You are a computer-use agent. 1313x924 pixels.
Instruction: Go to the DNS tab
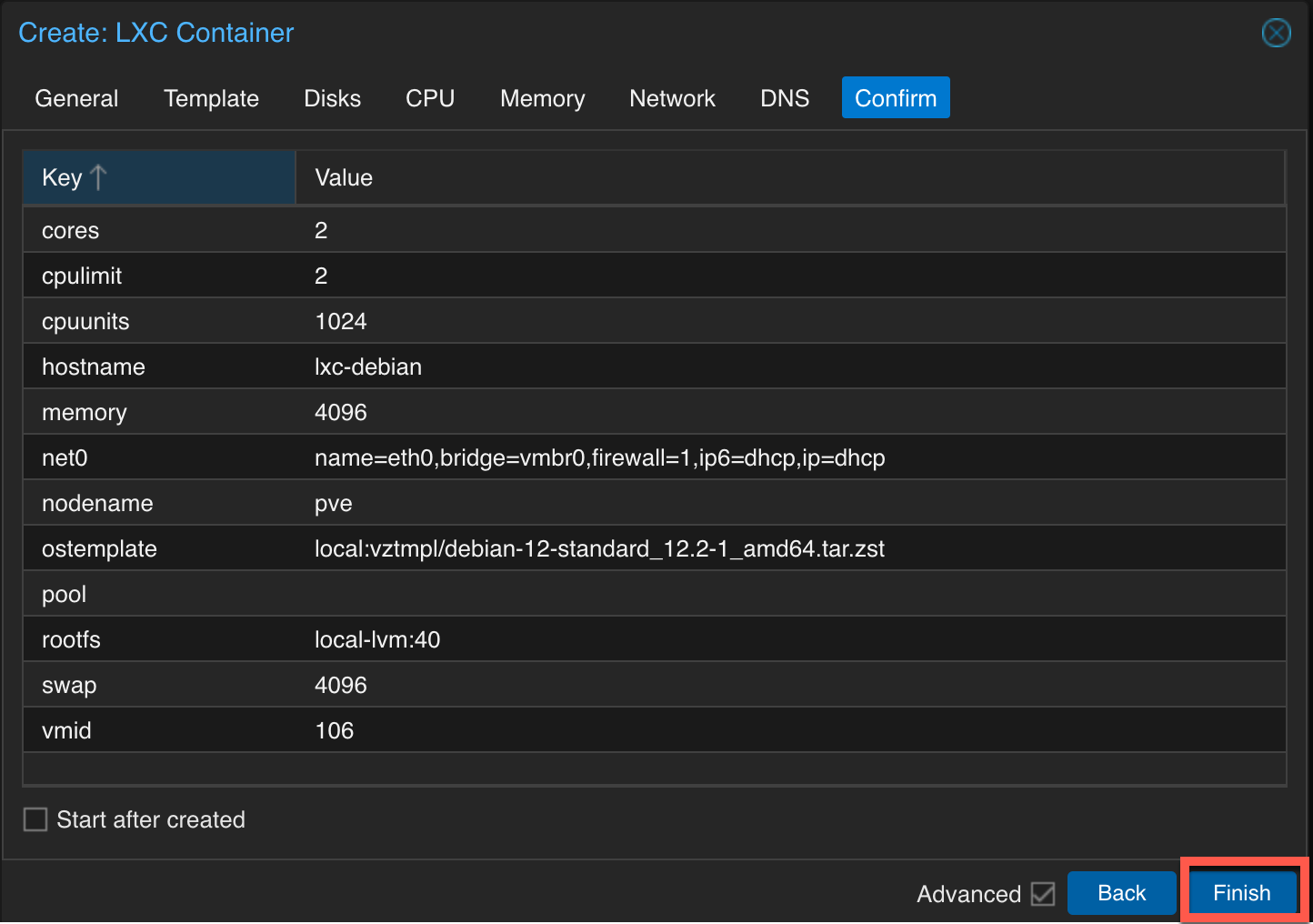click(x=785, y=98)
